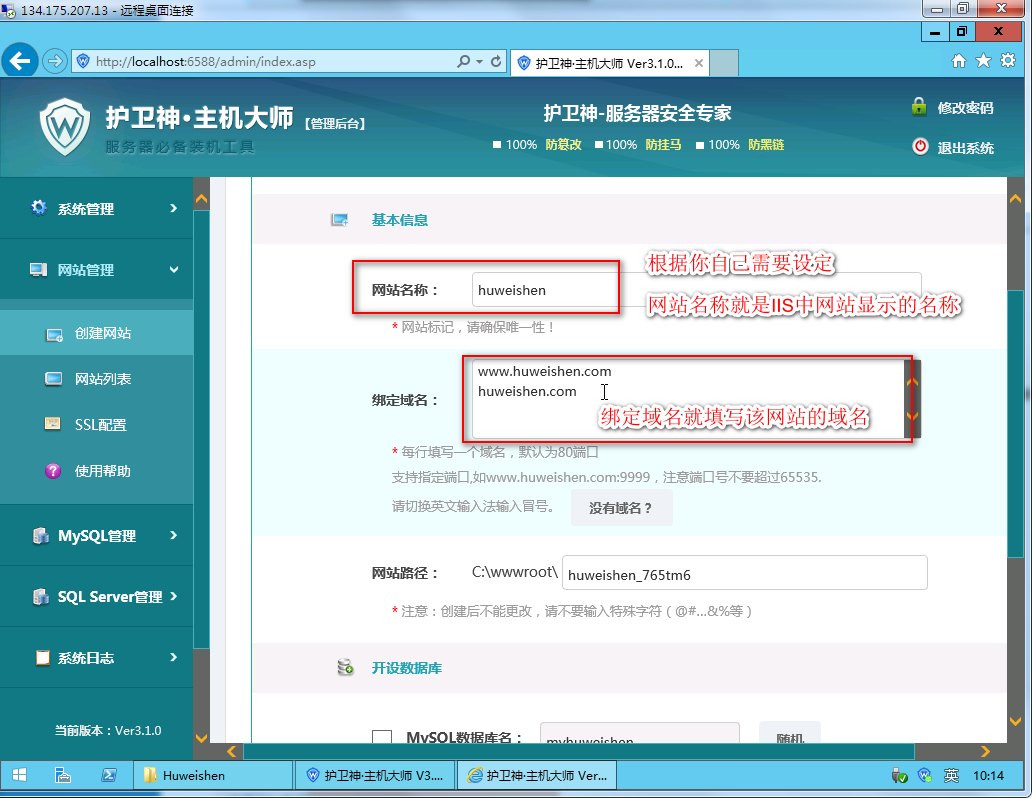
Task: Toggle the MySQL数据库名 checkbox
Action: (x=382, y=738)
